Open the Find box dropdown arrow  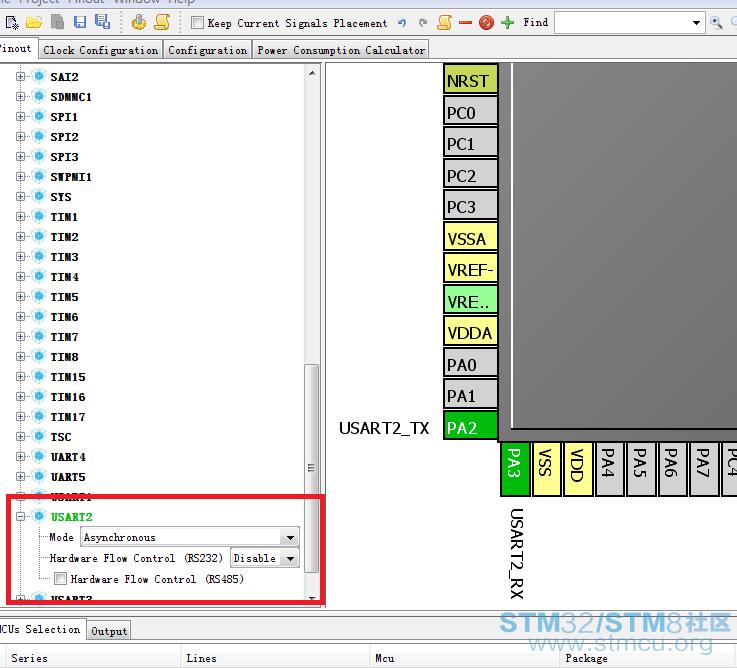pos(696,23)
